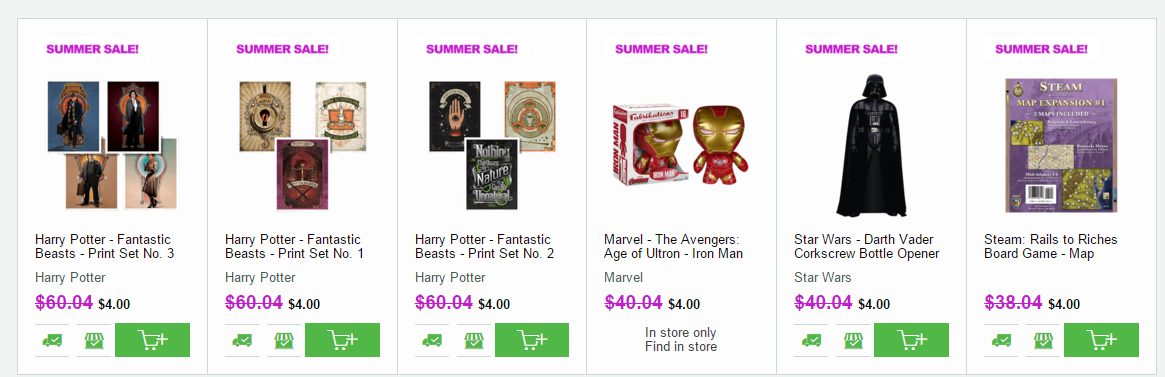
Task: Click store pickup icon for Steam board game
Action: 1043,341
